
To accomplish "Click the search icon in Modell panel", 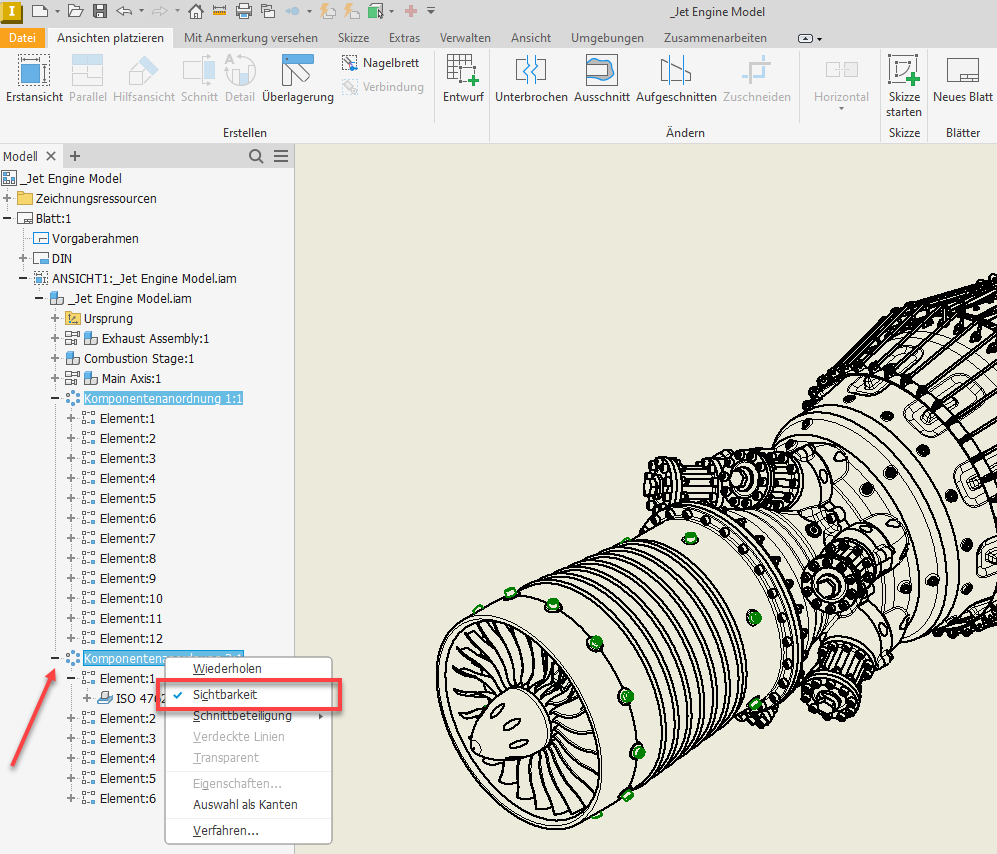I will pos(256,156).
